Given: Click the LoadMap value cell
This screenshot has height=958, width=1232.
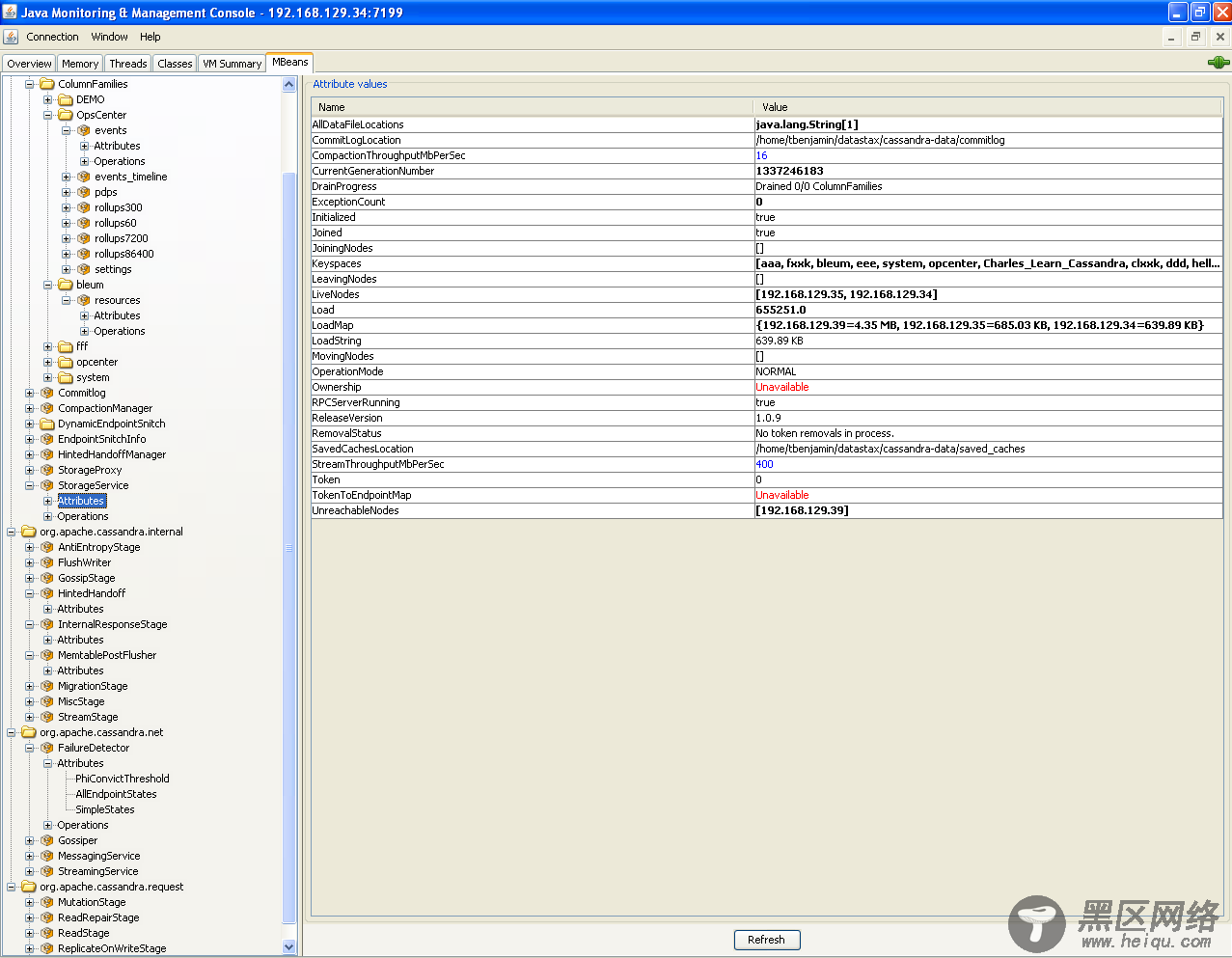Looking at the screenshot, I should click(988, 325).
